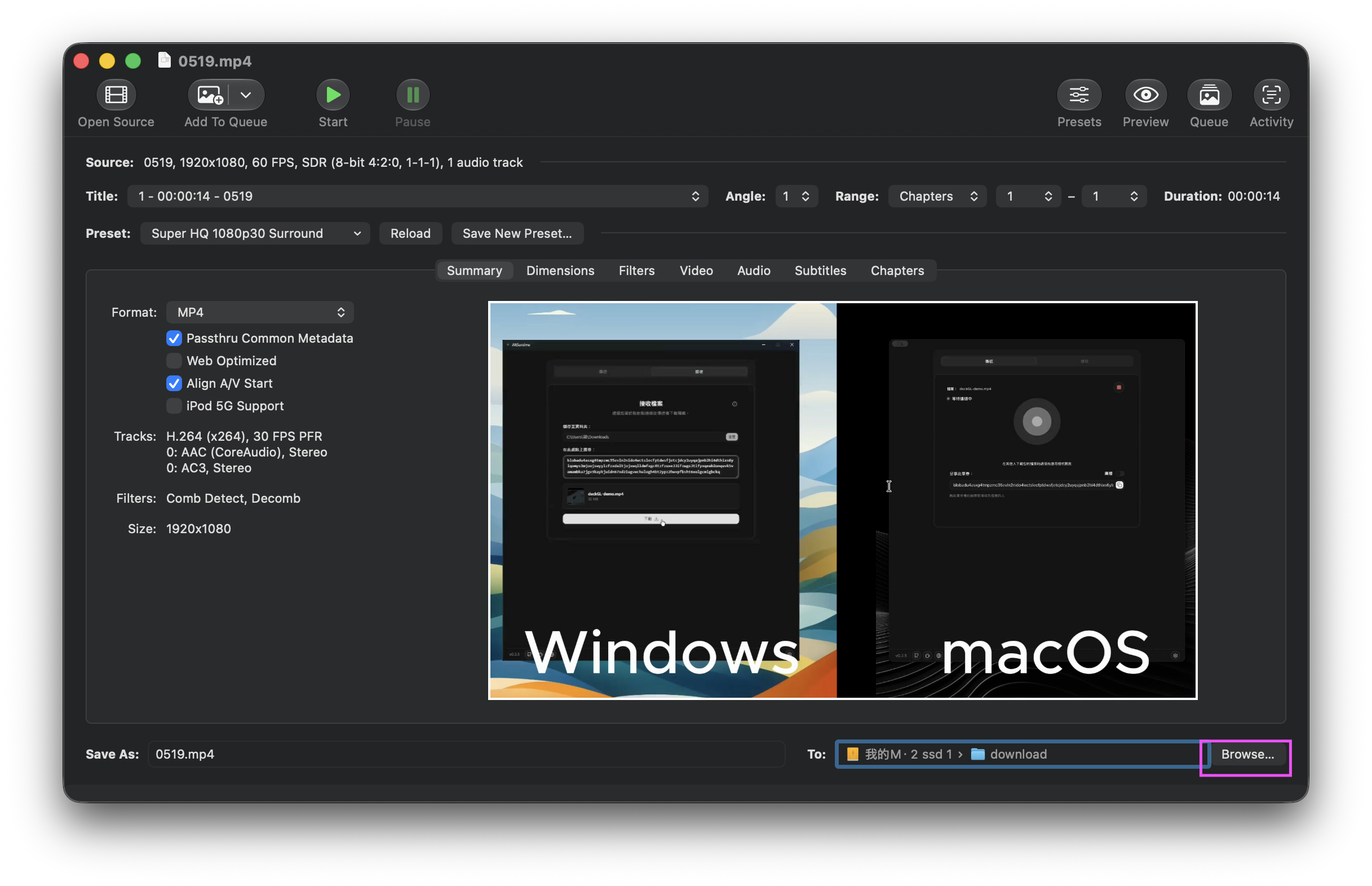This screenshot has width=1372, height=886.
Task: Enable the Web Optimized checkbox
Action: (174, 360)
